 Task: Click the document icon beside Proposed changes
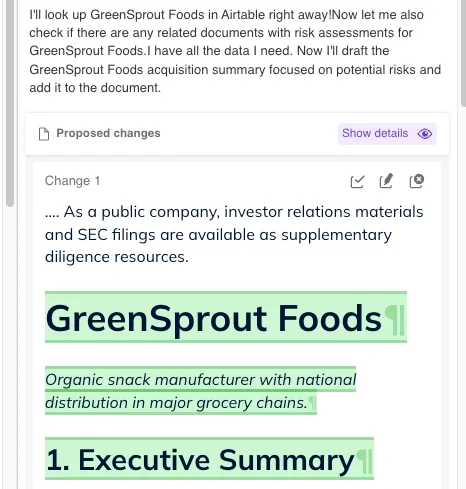click(44, 134)
